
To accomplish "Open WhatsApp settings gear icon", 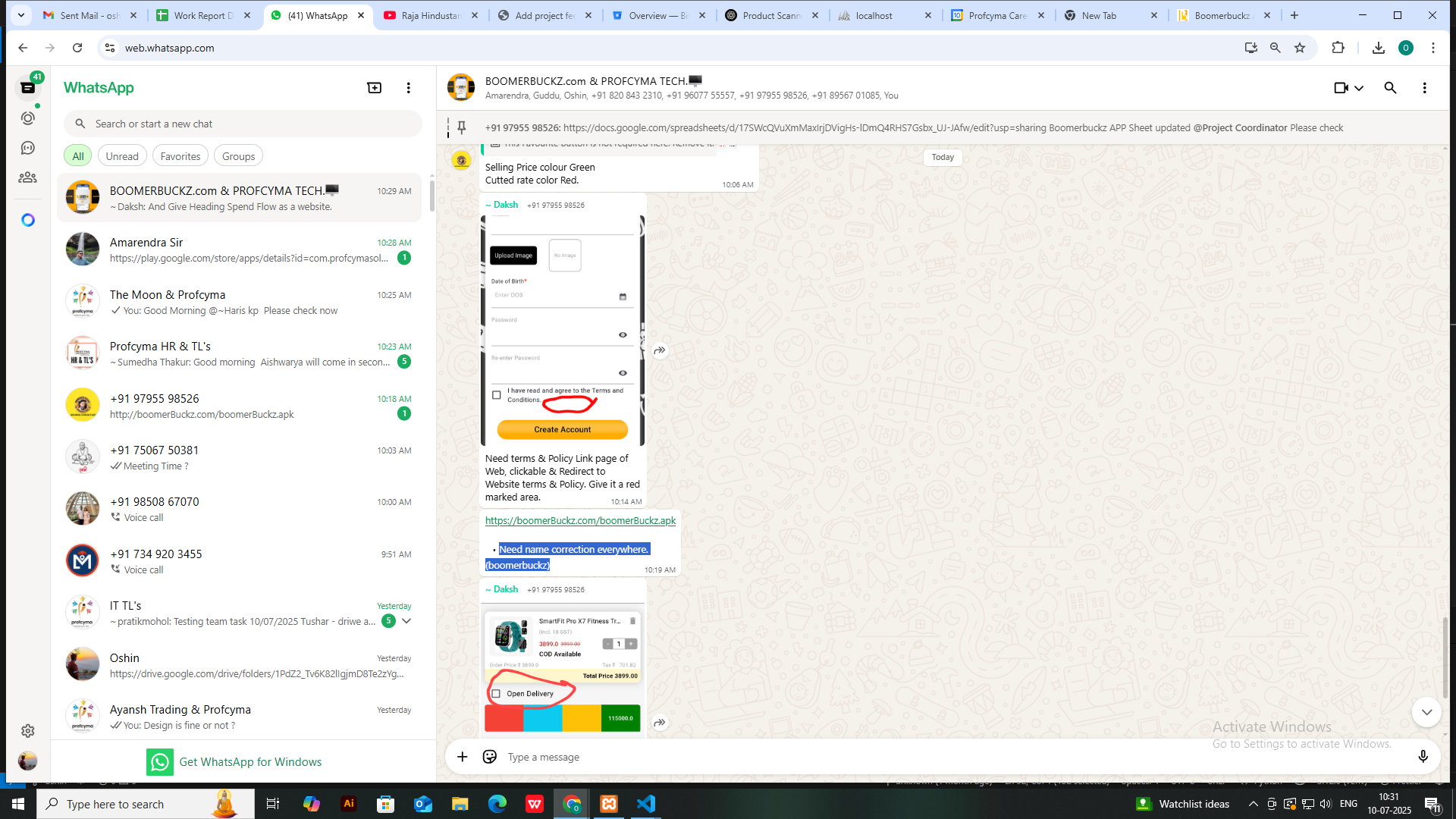I will (28, 731).
